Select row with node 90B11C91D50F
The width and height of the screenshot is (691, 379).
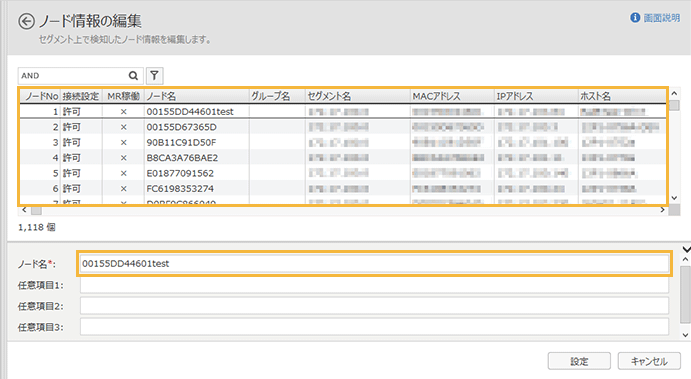tap(343, 142)
